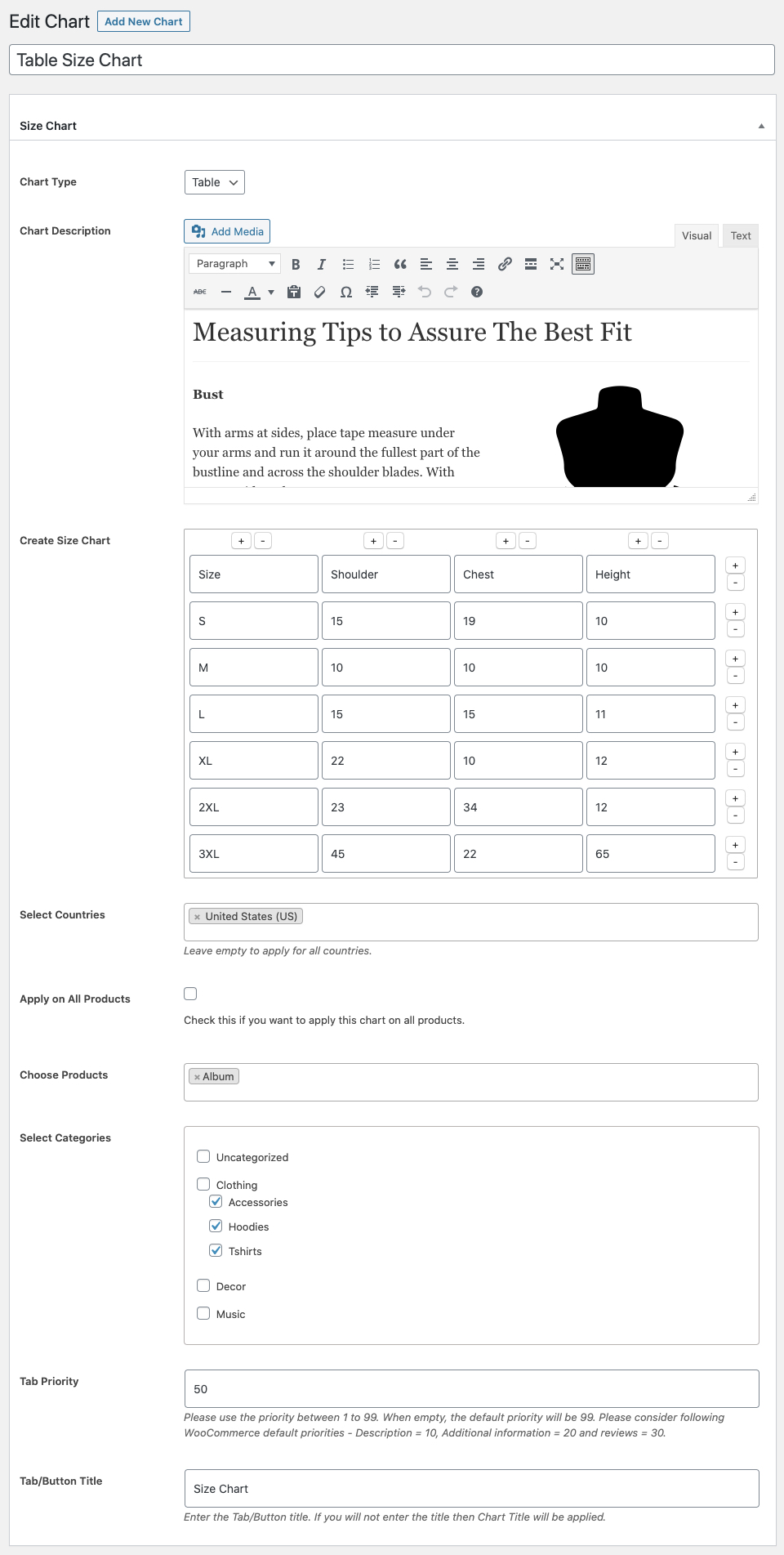Click the Add Media button
The height and width of the screenshot is (1555, 784).
click(227, 231)
